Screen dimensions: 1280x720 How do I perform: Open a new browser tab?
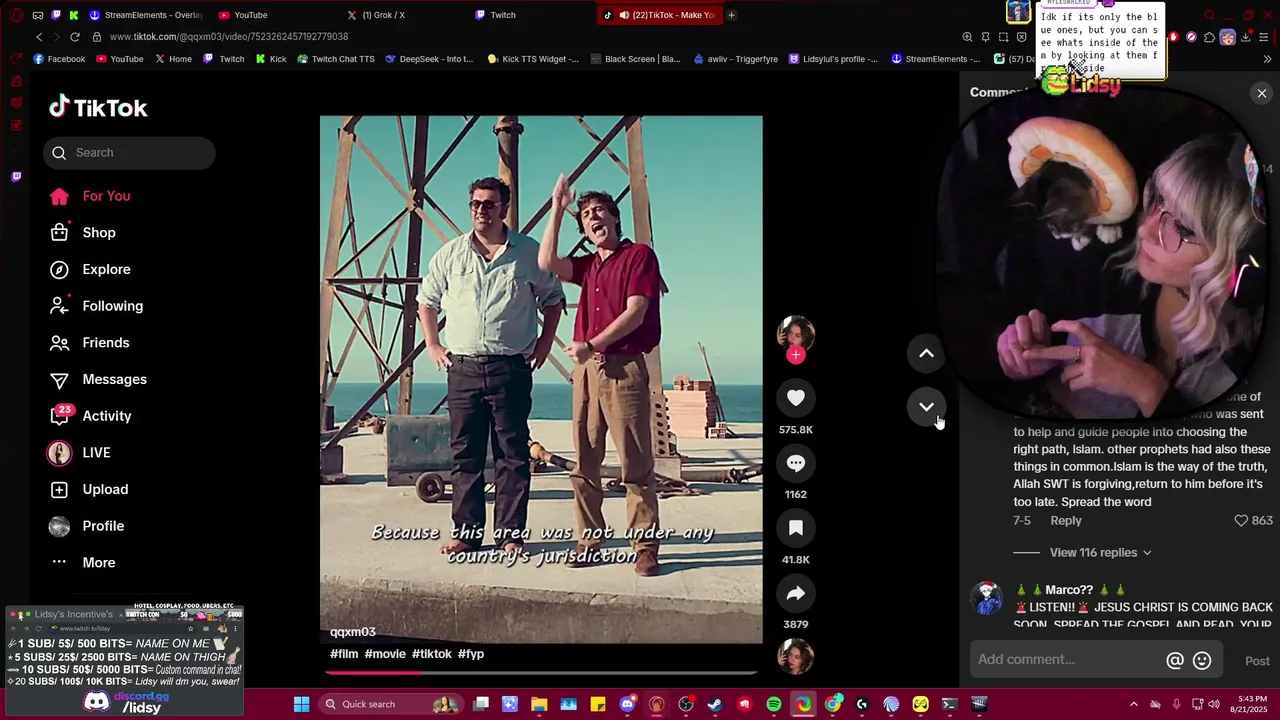731,15
